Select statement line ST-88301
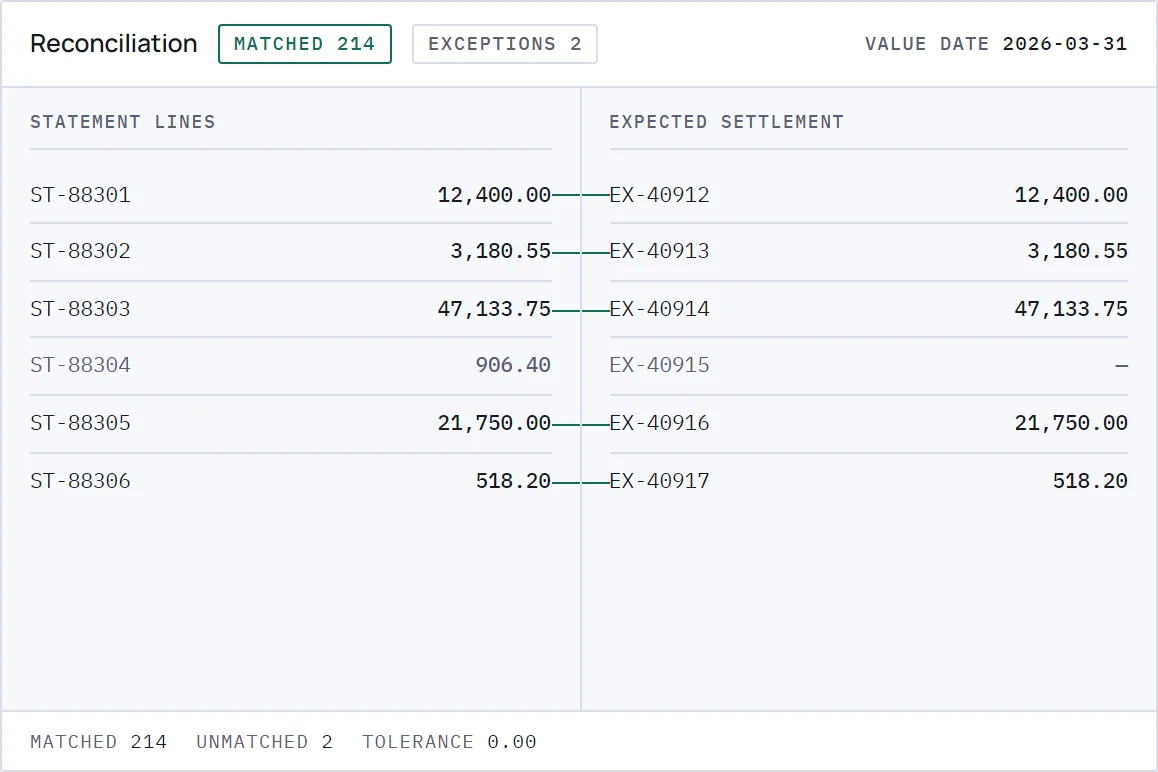The height and width of the screenshot is (772, 1158). coord(291,195)
